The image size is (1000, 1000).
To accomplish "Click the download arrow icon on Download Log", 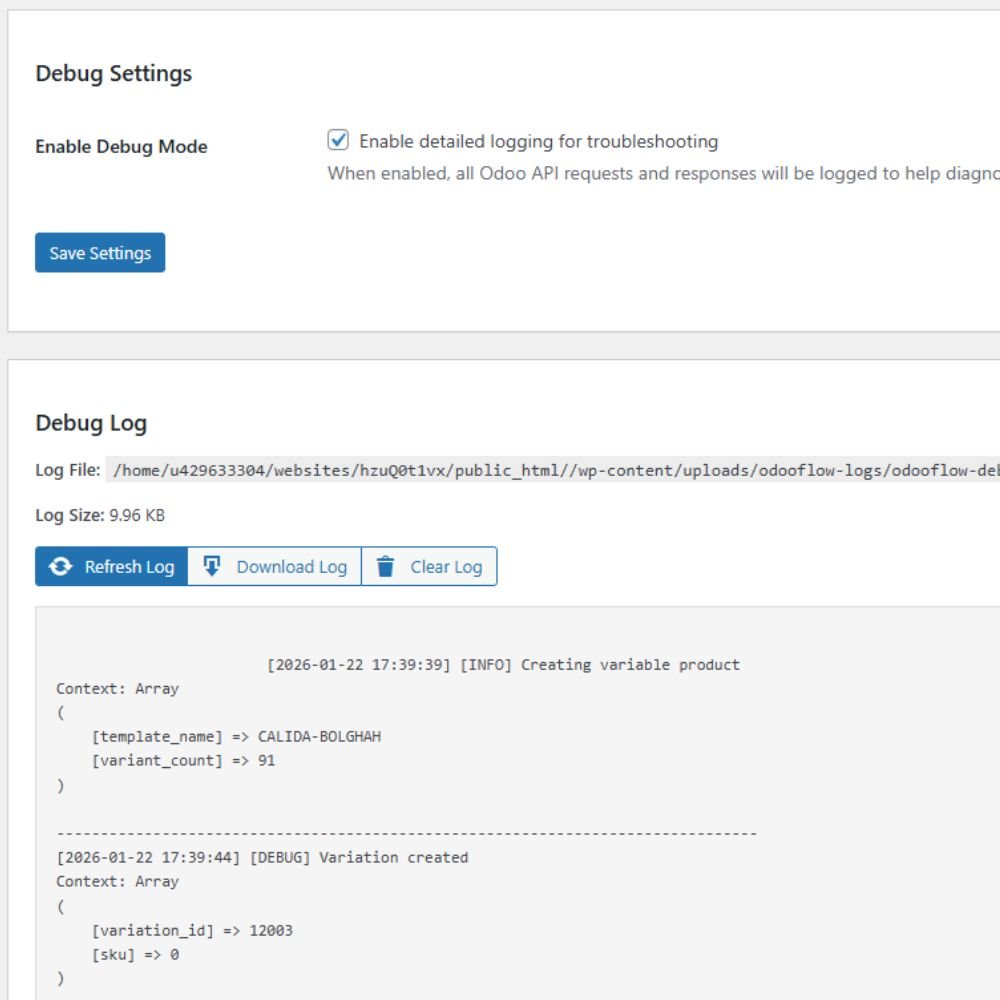I will point(212,566).
